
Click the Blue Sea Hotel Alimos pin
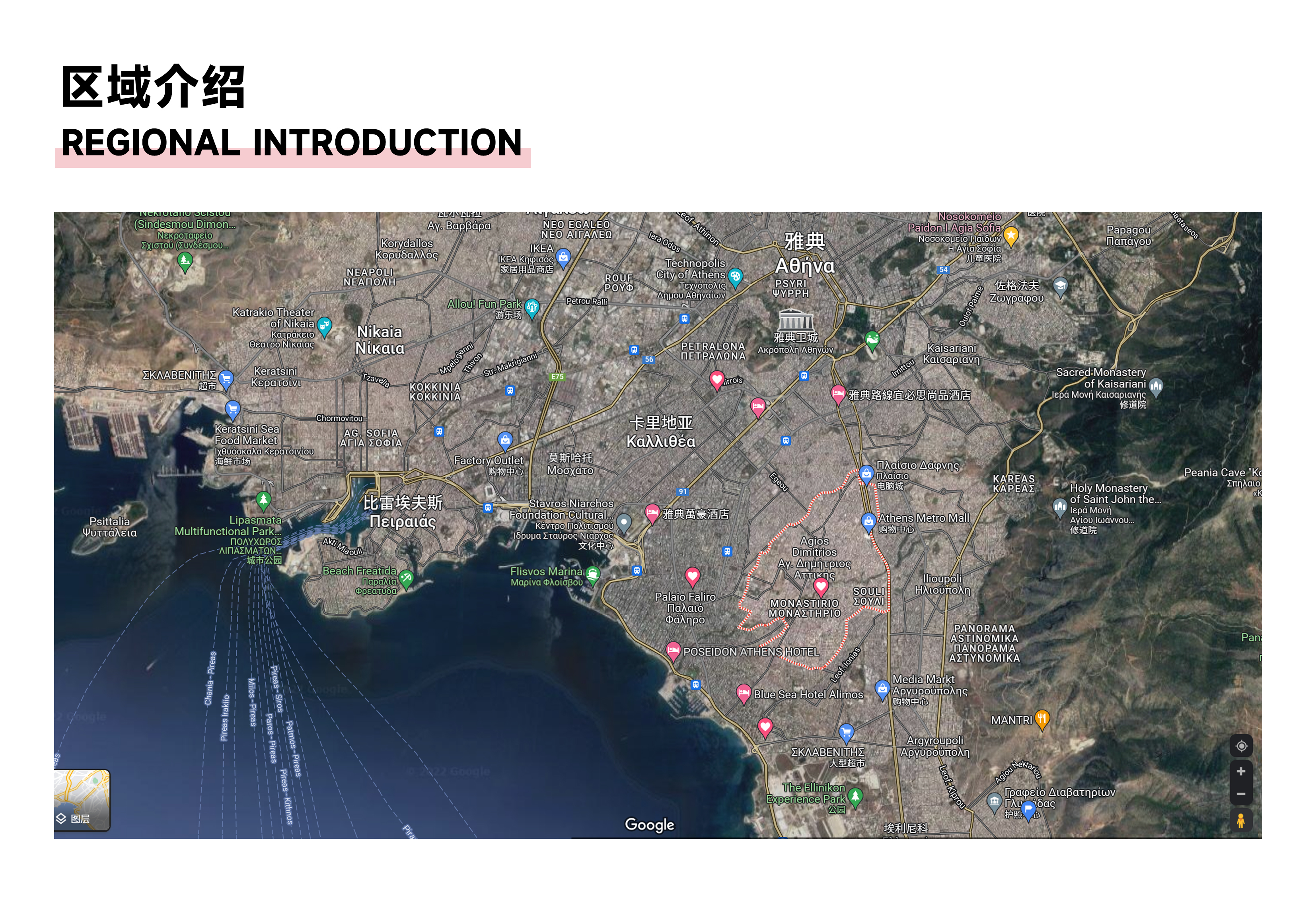744,693
